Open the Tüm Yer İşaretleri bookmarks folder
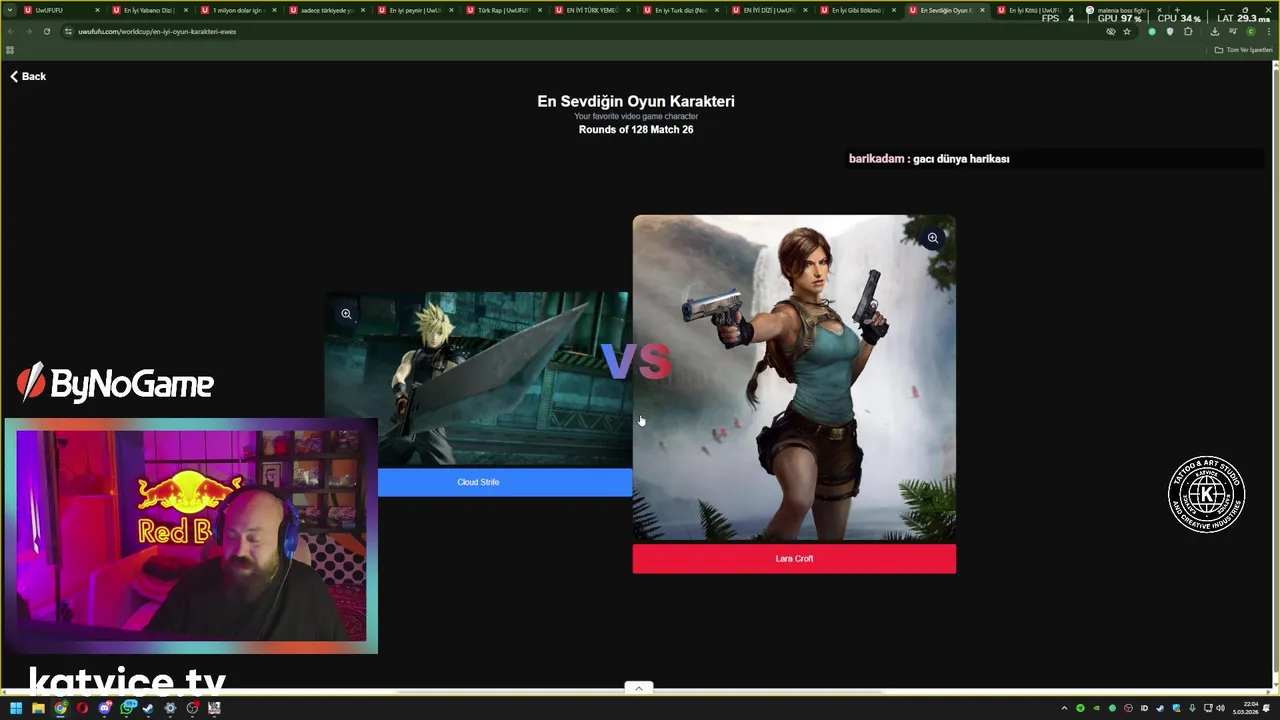 [x=1243, y=50]
